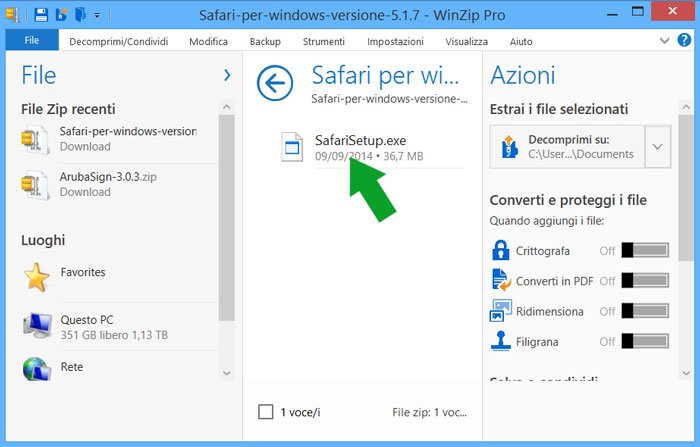Click the blue help question mark icon
The width and height of the screenshot is (700, 447).
[684, 40]
